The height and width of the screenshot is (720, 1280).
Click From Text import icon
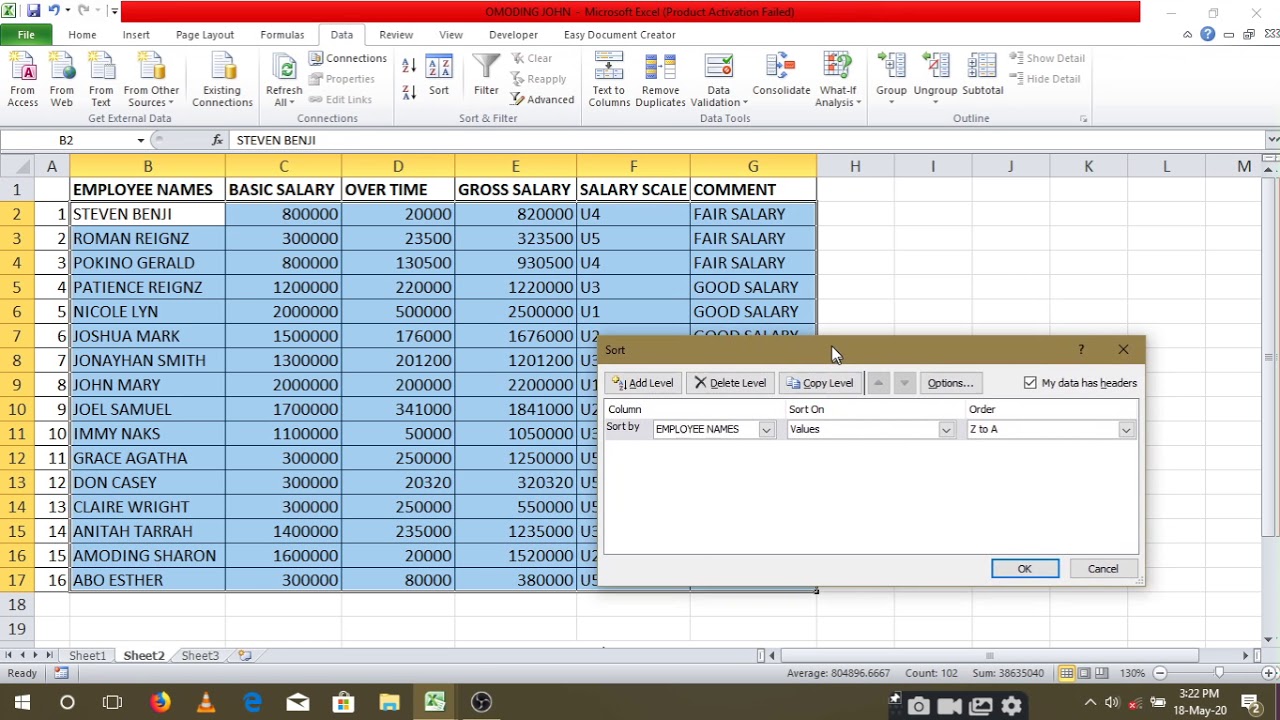coord(101,80)
